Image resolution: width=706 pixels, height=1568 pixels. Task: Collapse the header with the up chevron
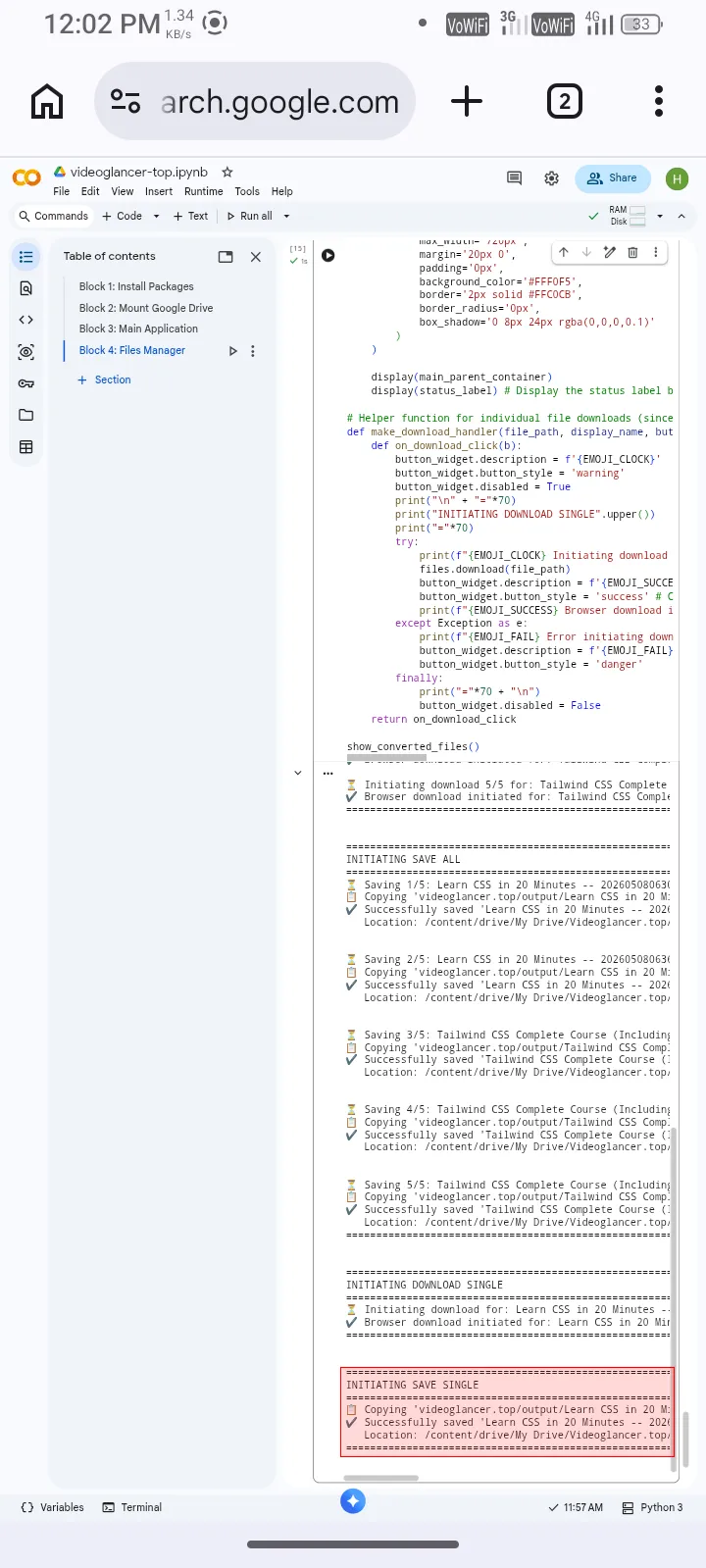click(681, 216)
